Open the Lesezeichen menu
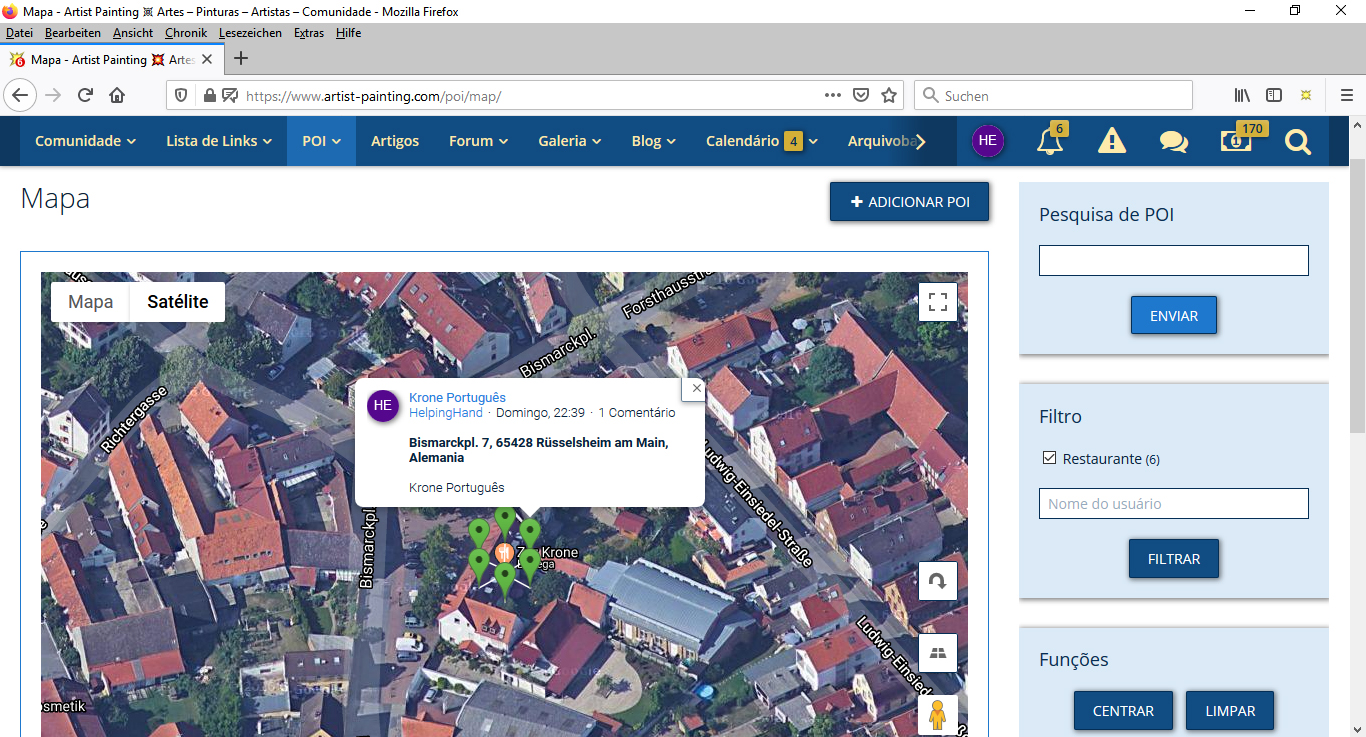 [x=252, y=33]
